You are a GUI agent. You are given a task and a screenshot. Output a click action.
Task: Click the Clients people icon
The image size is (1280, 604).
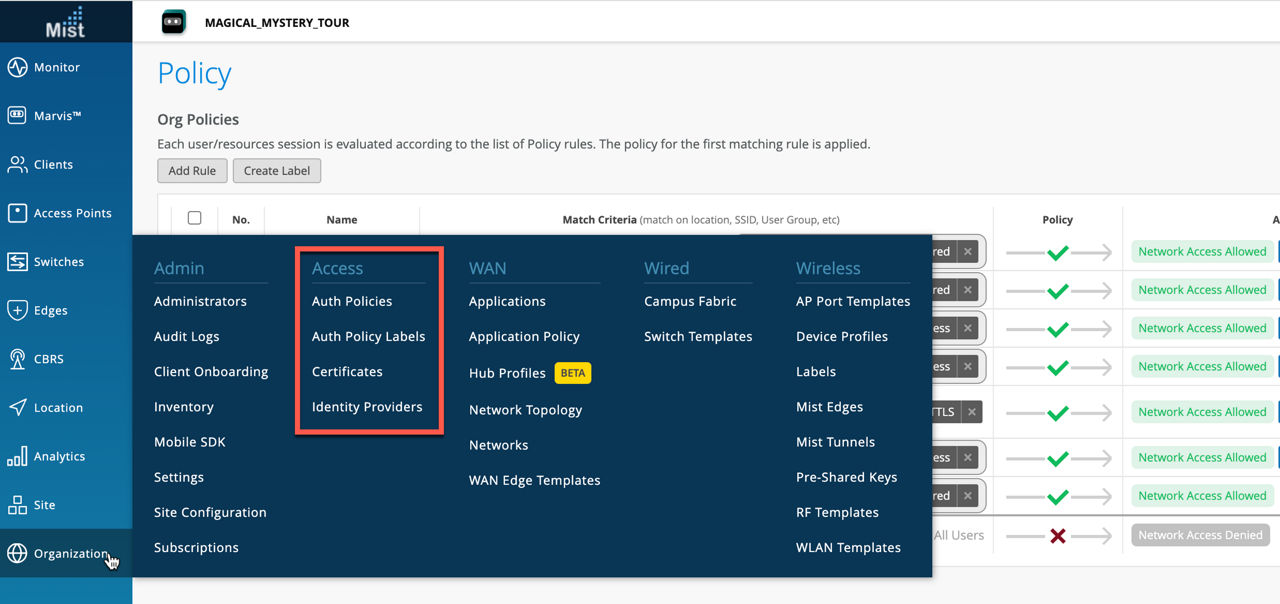(x=17, y=164)
